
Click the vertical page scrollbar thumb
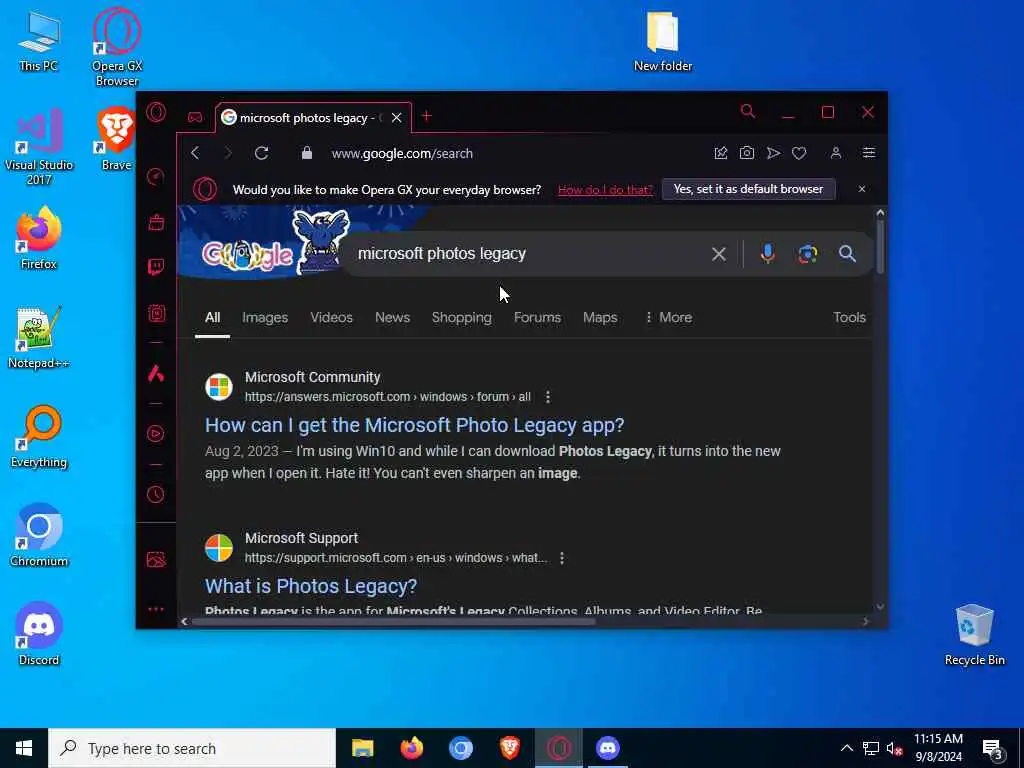tap(880, 247)
